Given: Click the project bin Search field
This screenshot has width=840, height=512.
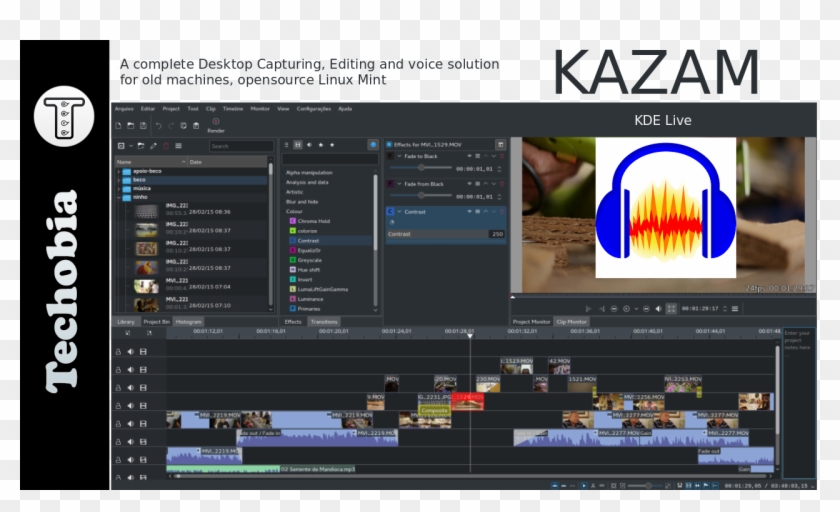Looking at the screenshot, I should tap(240, 146).
